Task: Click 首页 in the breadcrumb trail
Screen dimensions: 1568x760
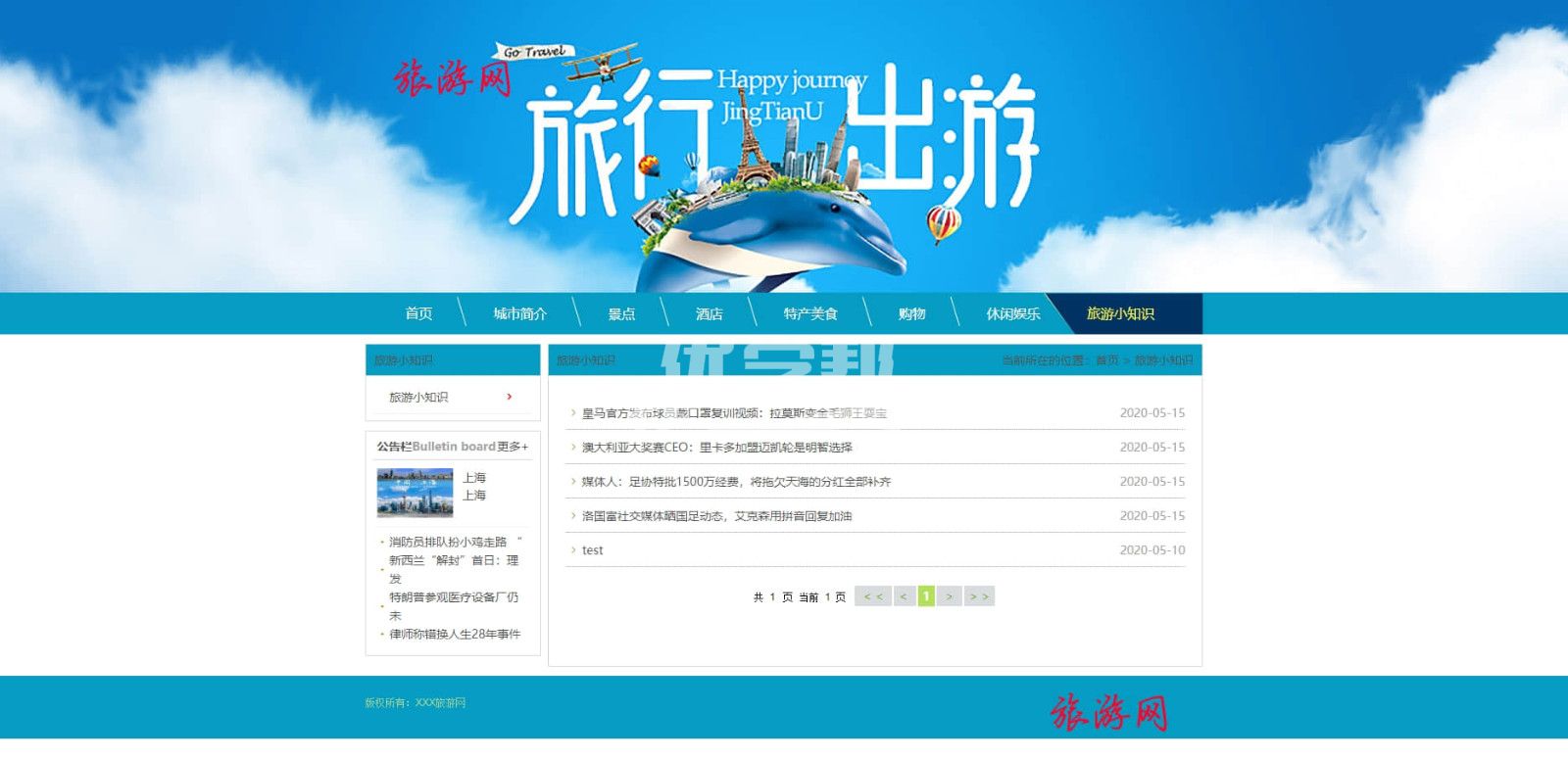Action: click(1106, 360)
